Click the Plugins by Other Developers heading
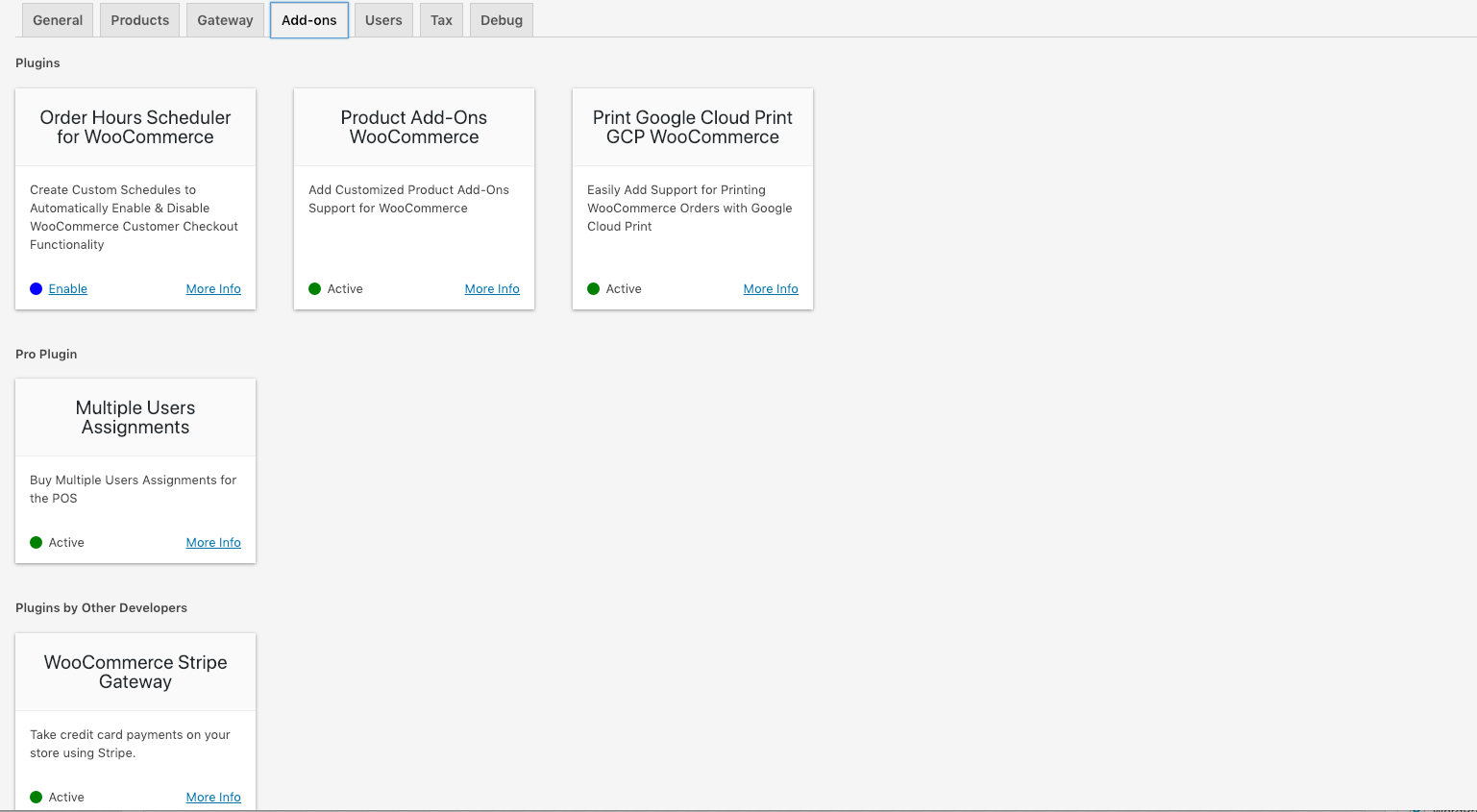This screenshot has width=1477, height=812. point(101,608)
